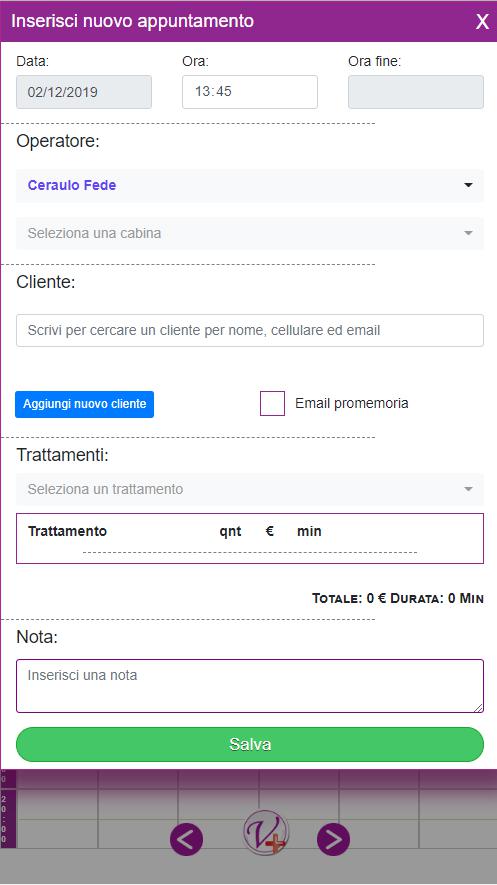
Task: Click the Data field showing 02/12/2019
Action: click(84, 92)
